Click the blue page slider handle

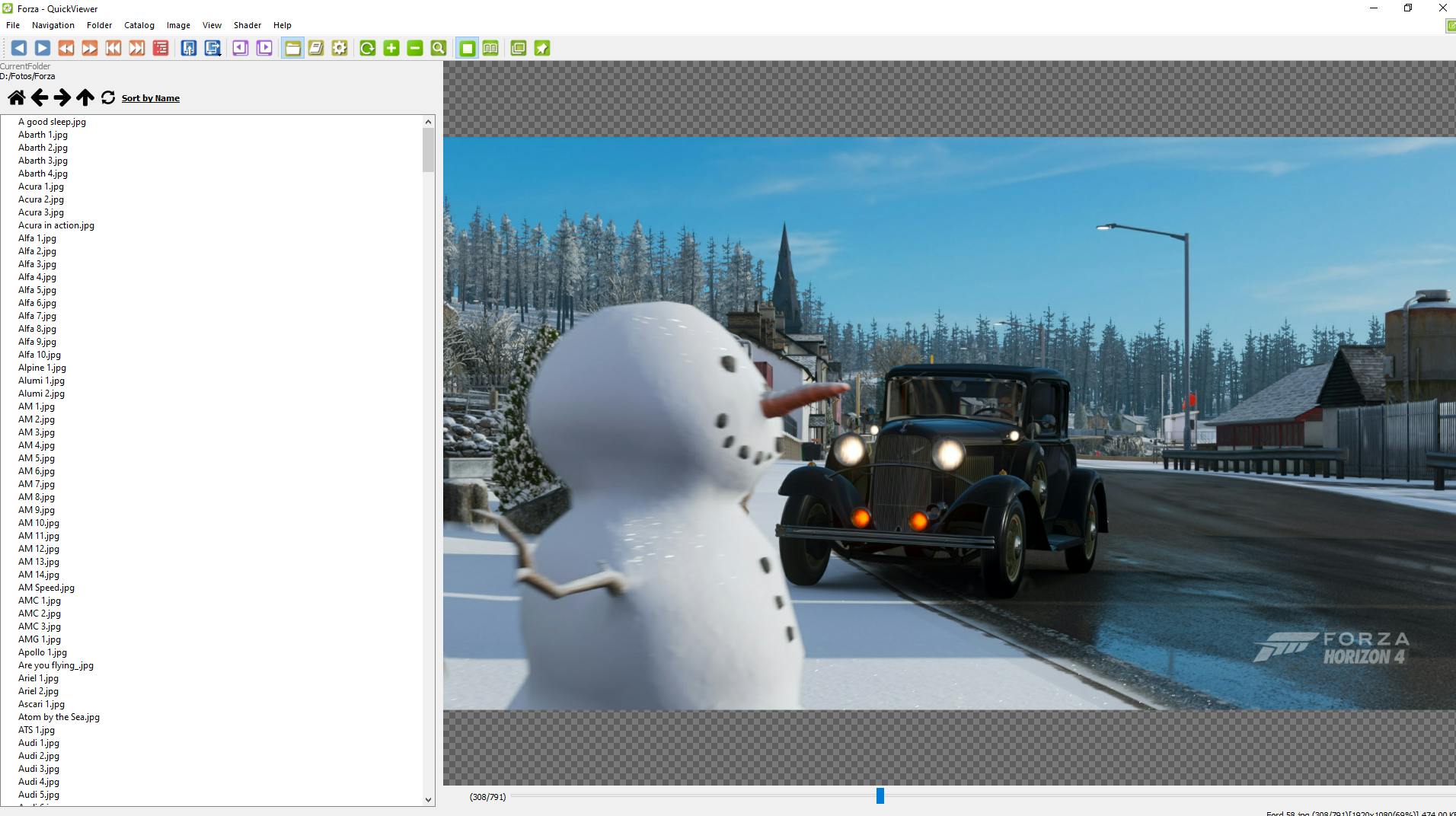[880, 796]
